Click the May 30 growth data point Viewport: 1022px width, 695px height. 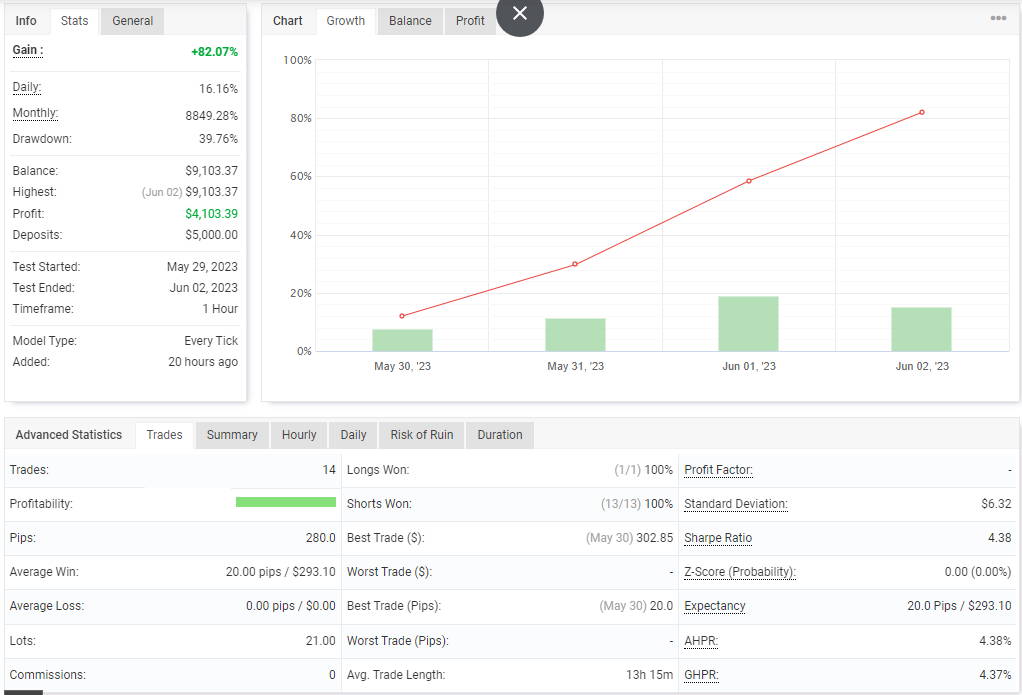[402, 316]
